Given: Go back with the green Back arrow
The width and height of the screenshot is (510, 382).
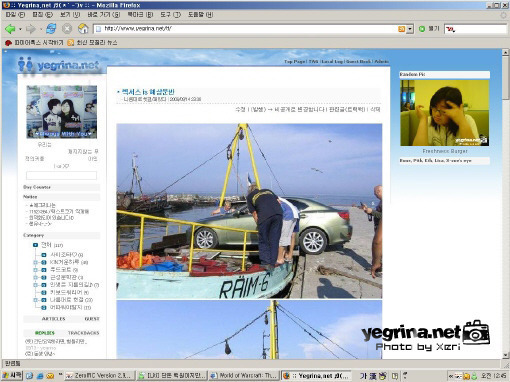Looking at the screenshot, I should pos(10,29).
